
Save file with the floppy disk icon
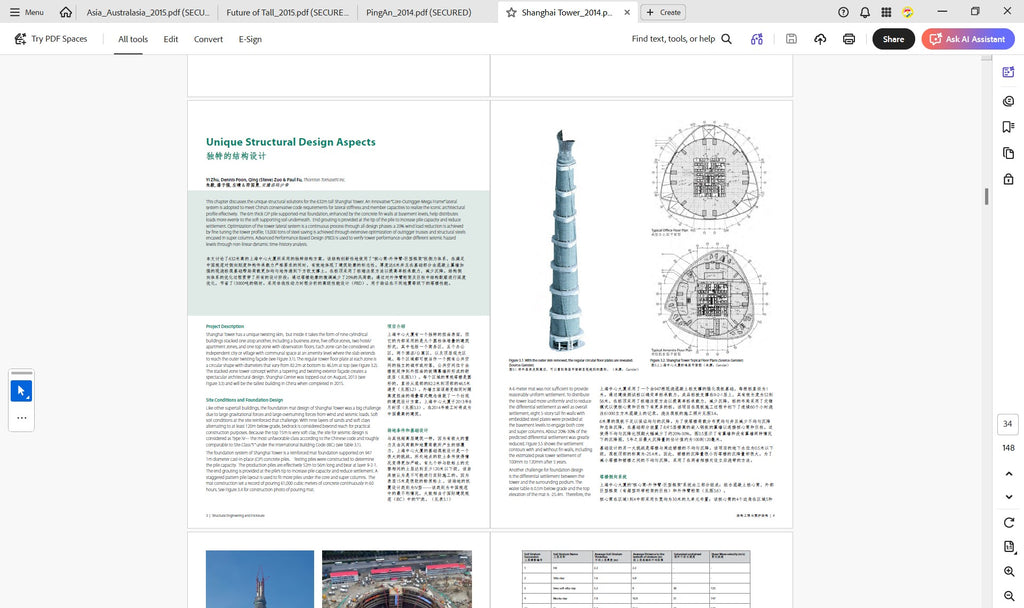[791, 39]
